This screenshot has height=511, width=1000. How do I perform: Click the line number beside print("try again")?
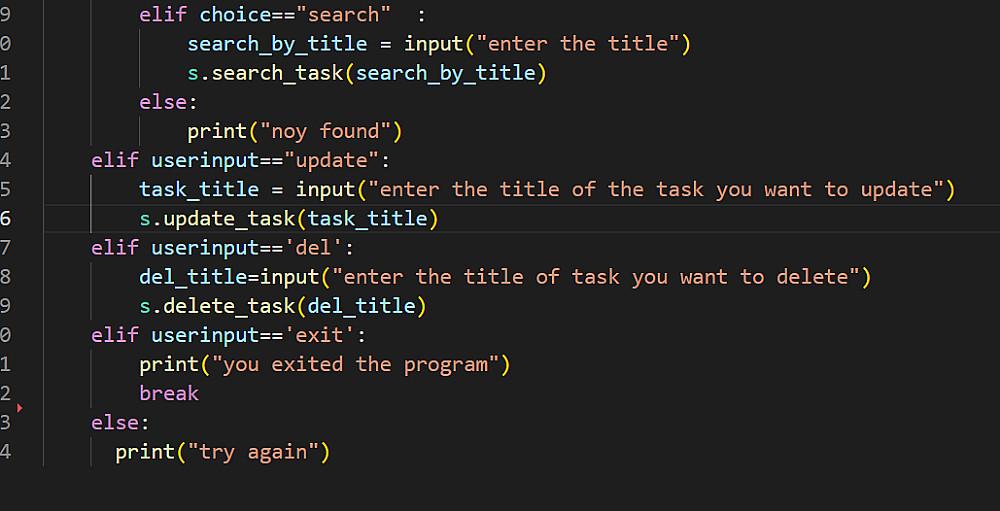[x=6, y=452]
